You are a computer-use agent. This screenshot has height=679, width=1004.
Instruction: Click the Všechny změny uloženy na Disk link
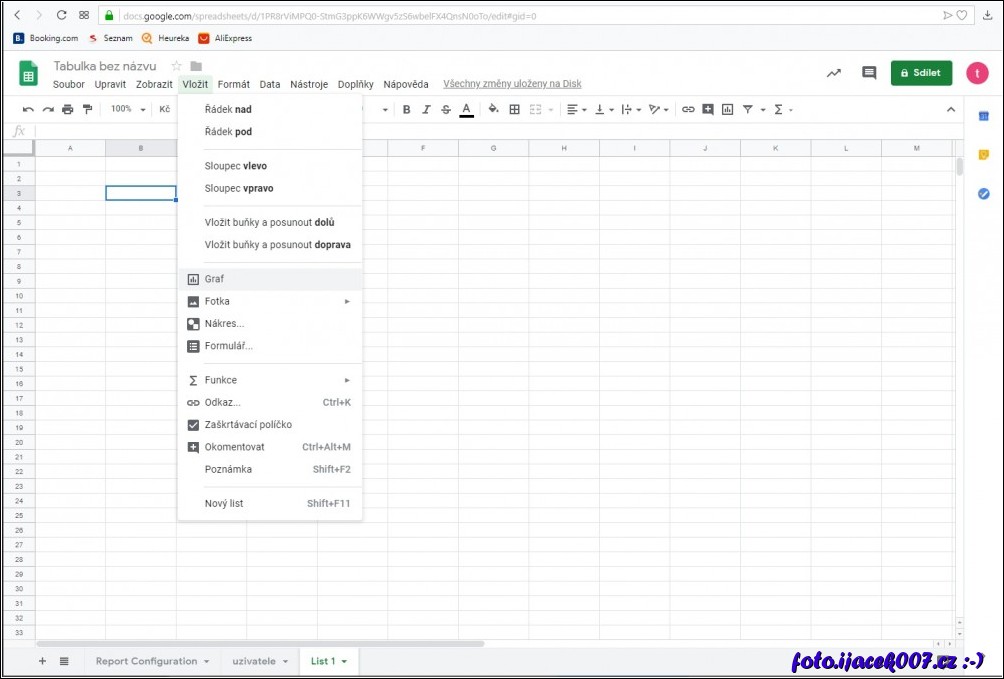click(x=512, y=84)
